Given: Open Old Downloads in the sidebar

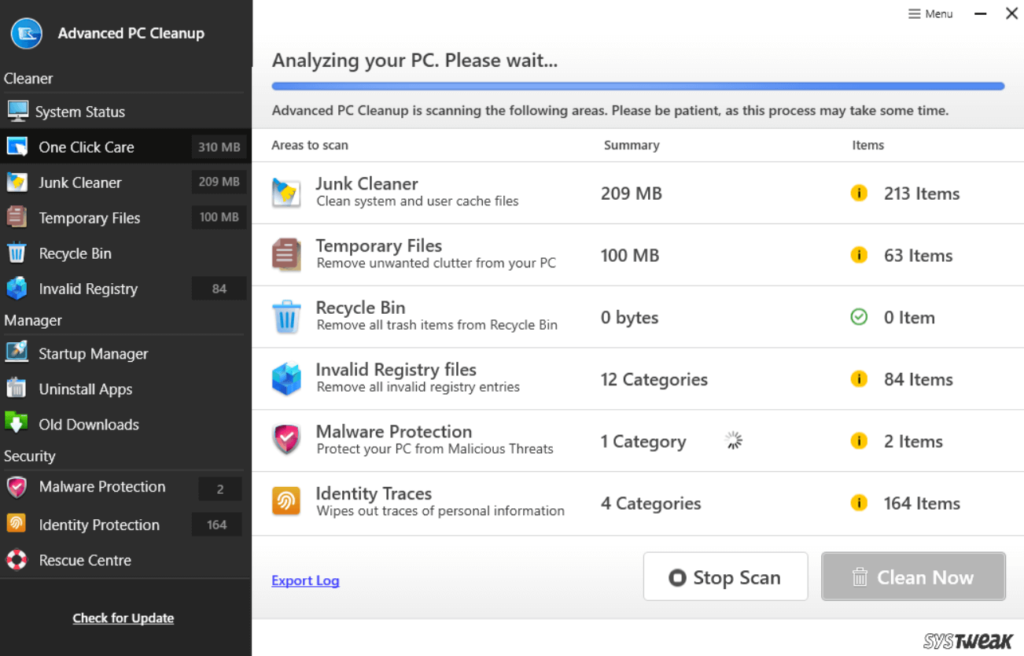Looking at the screenshot, I should click(x=125, y=424).
